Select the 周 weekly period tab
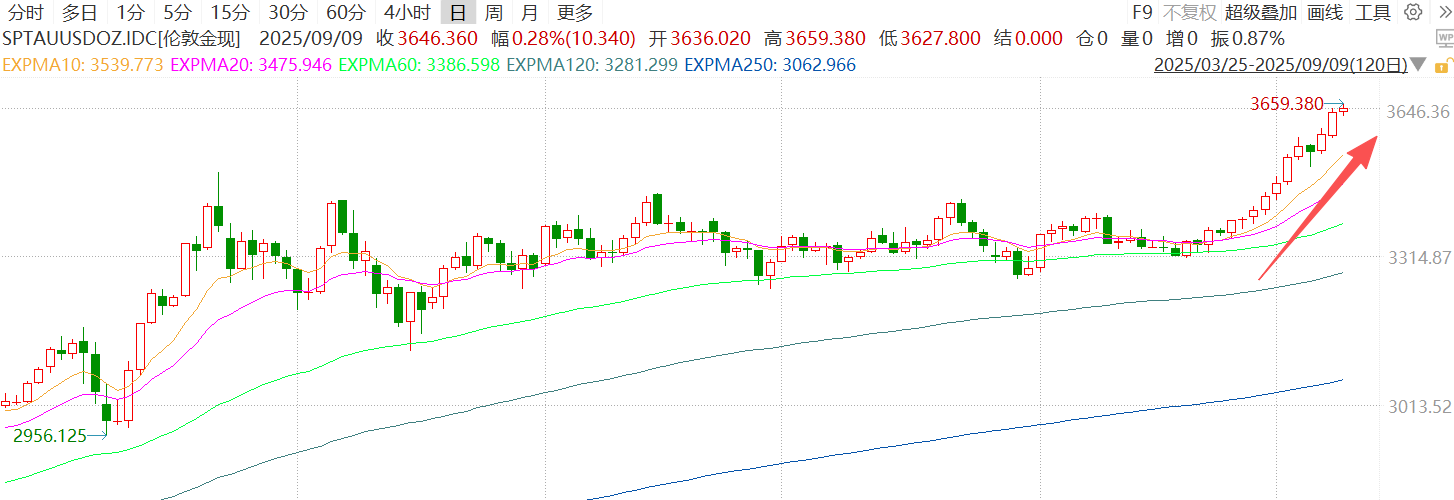Viewport: 1454px width, 500px height. (494, 13)
